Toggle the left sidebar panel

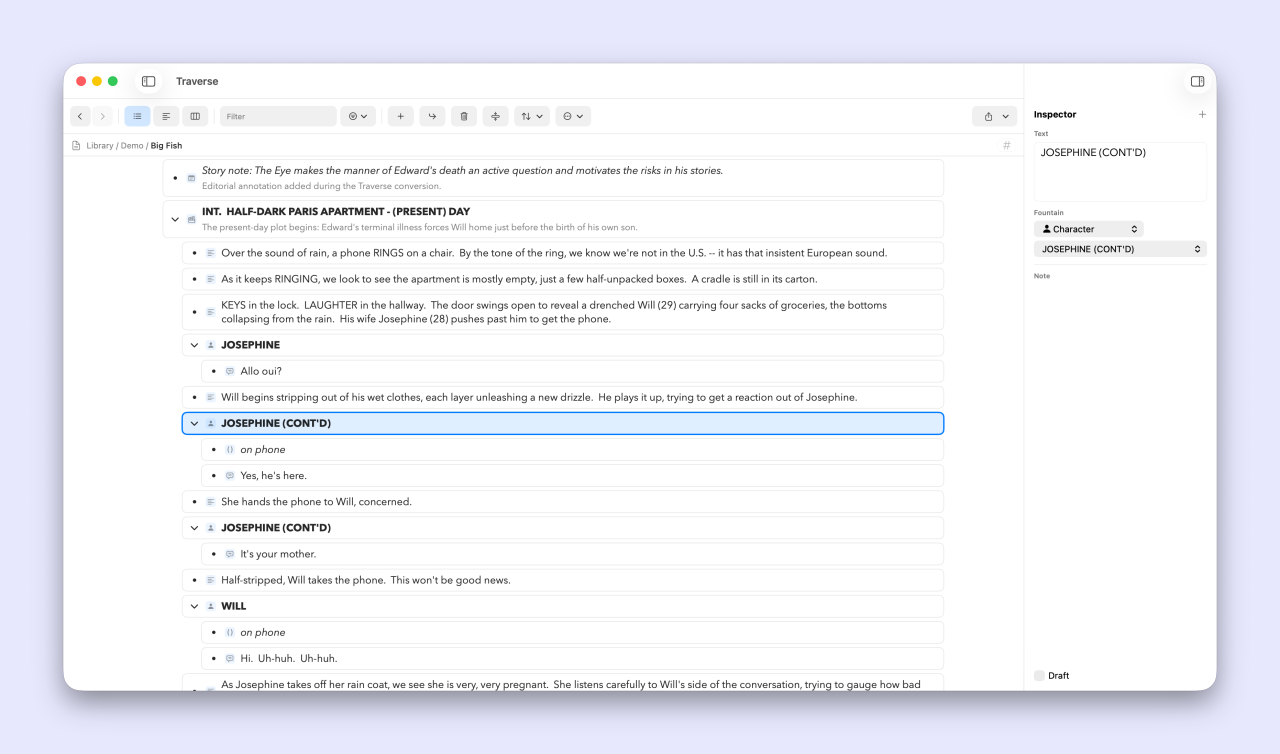point(149,81)
